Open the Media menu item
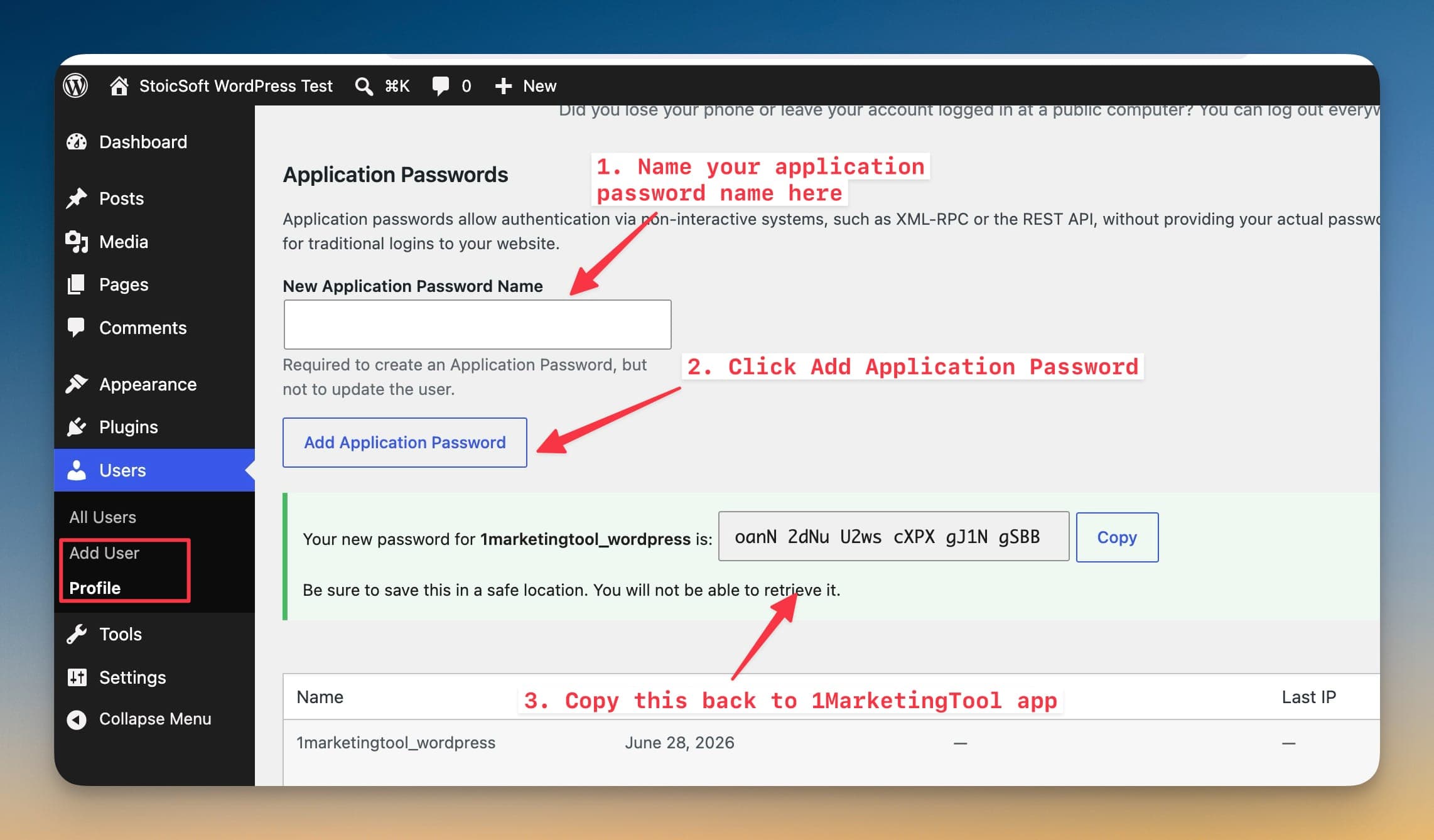Viewport: 1434px width, 840px height. 124,242
